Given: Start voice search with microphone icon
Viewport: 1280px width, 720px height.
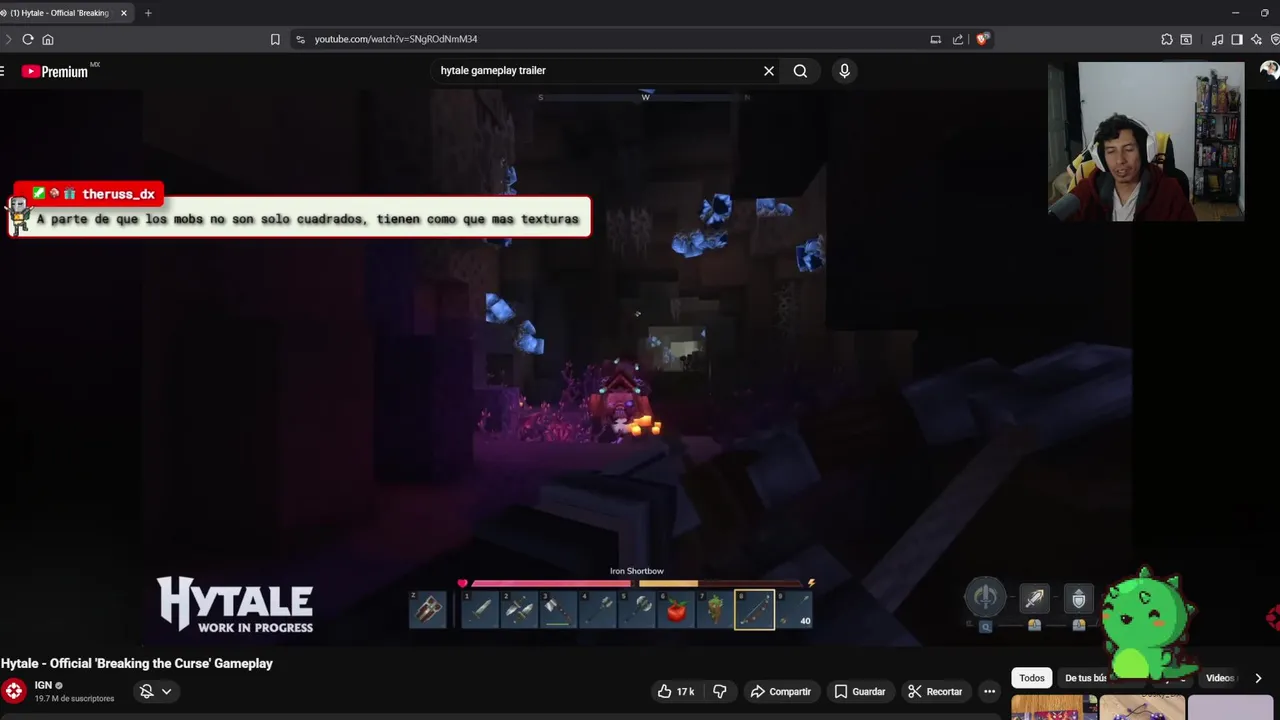Looking at the screenshot, I should [844, 71].
